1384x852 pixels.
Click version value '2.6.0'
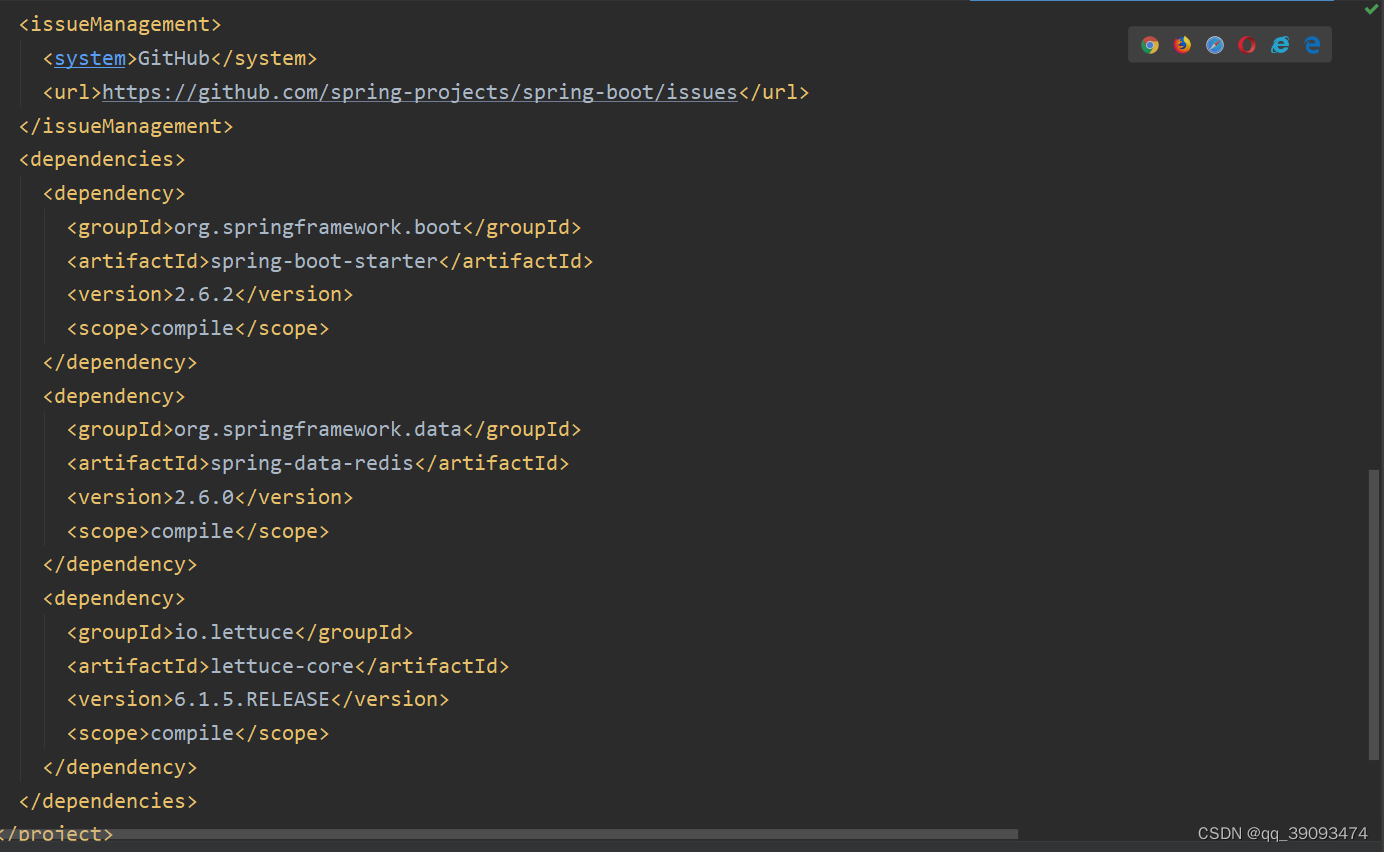click(x=204, y=497)
